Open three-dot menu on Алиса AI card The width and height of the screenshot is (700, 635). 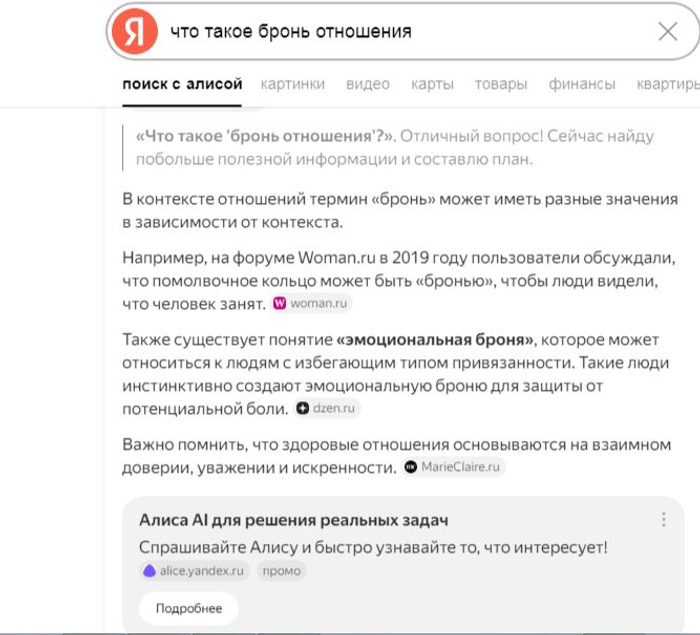663,520
